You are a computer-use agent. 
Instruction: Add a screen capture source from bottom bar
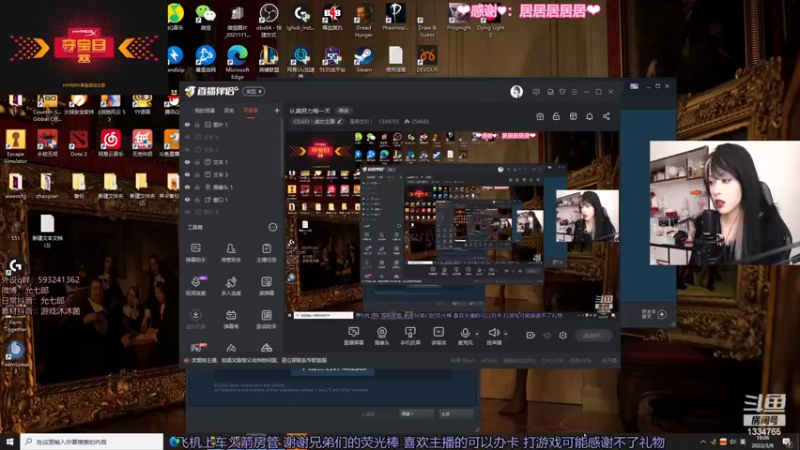[x=354, y=336]
